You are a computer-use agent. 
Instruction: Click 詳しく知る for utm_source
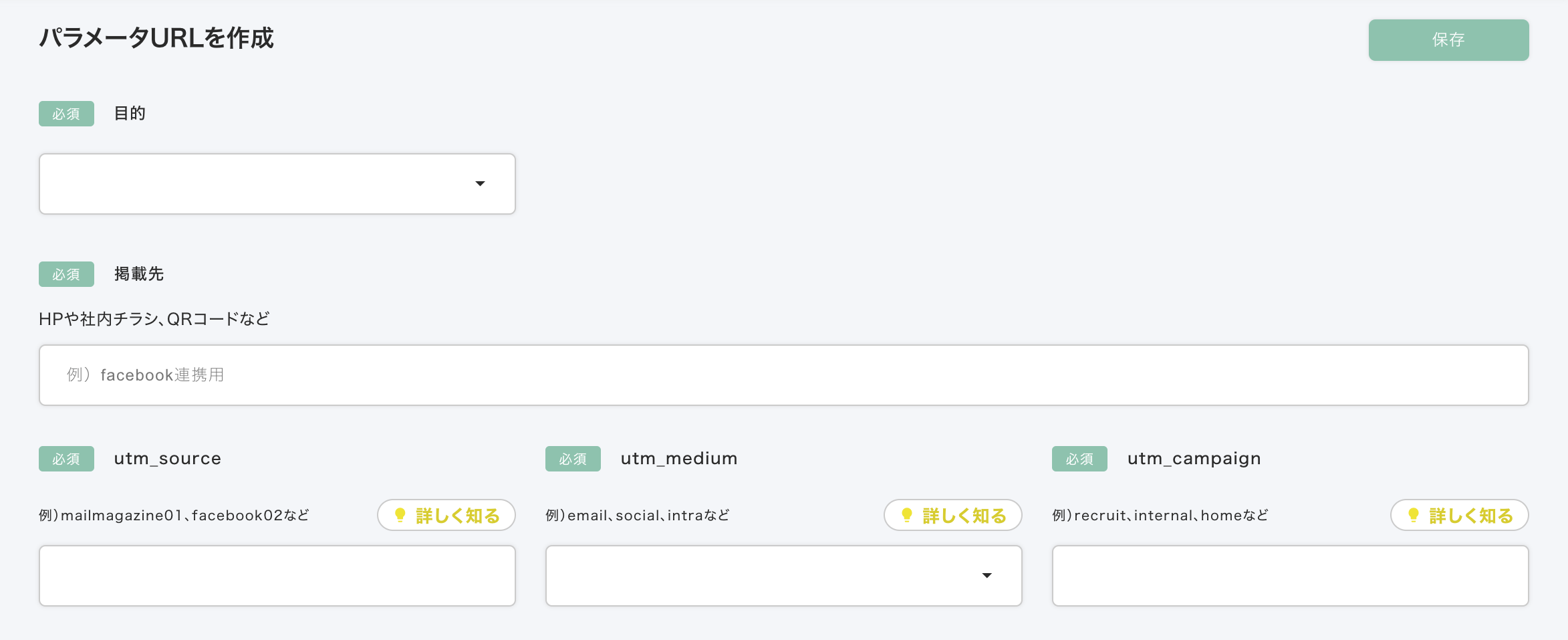(457, 516)
